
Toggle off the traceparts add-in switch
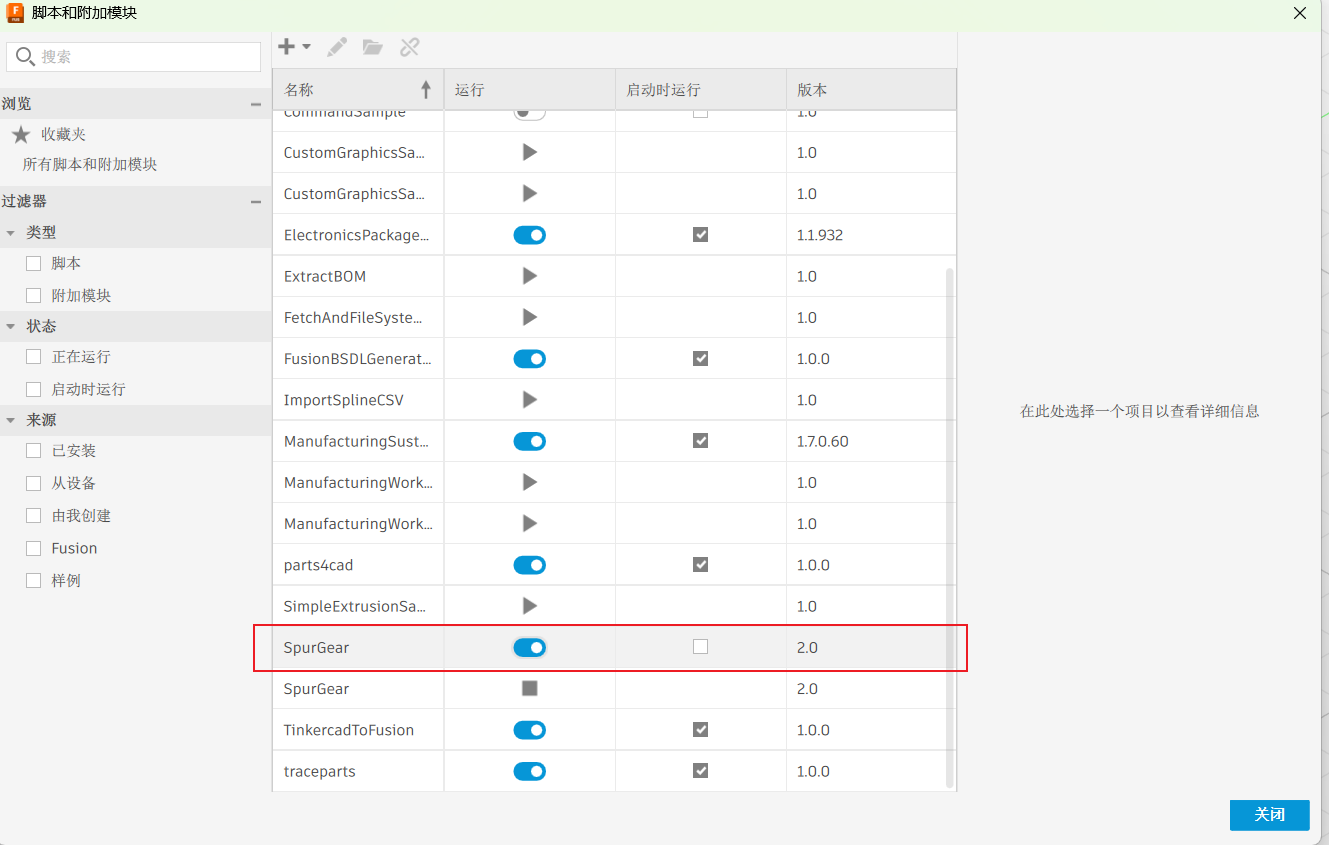tap(530, 771)
